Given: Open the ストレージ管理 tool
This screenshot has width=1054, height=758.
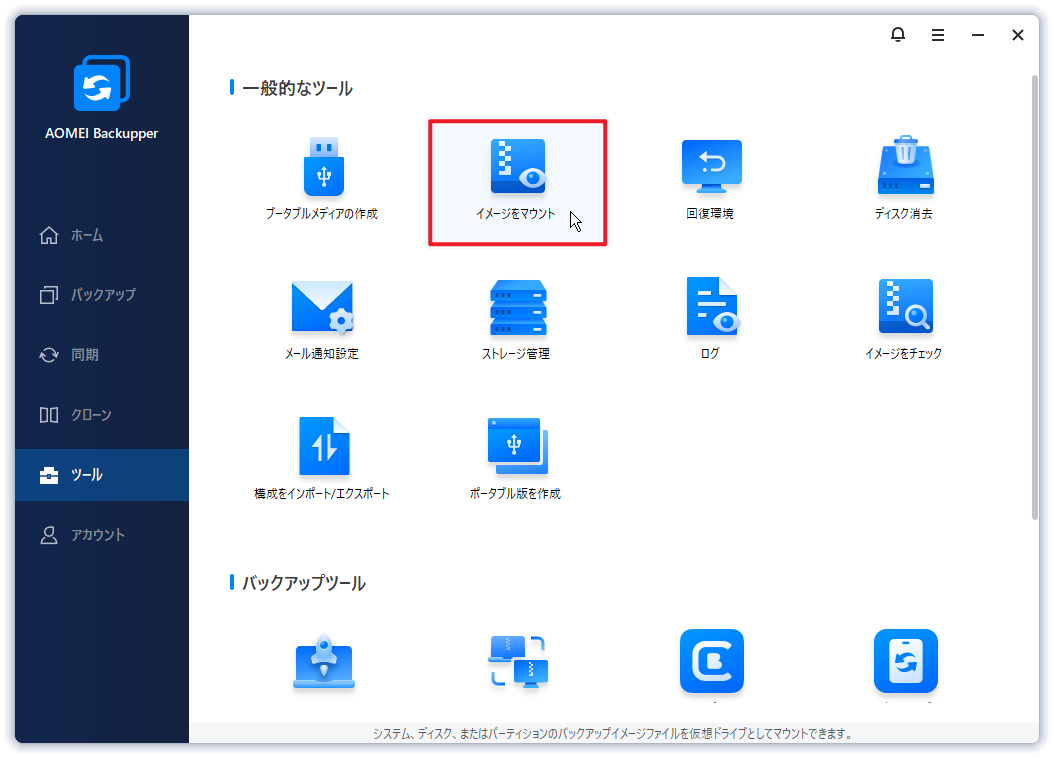Looking at the screenshot, I should click(x=517, y=319).
